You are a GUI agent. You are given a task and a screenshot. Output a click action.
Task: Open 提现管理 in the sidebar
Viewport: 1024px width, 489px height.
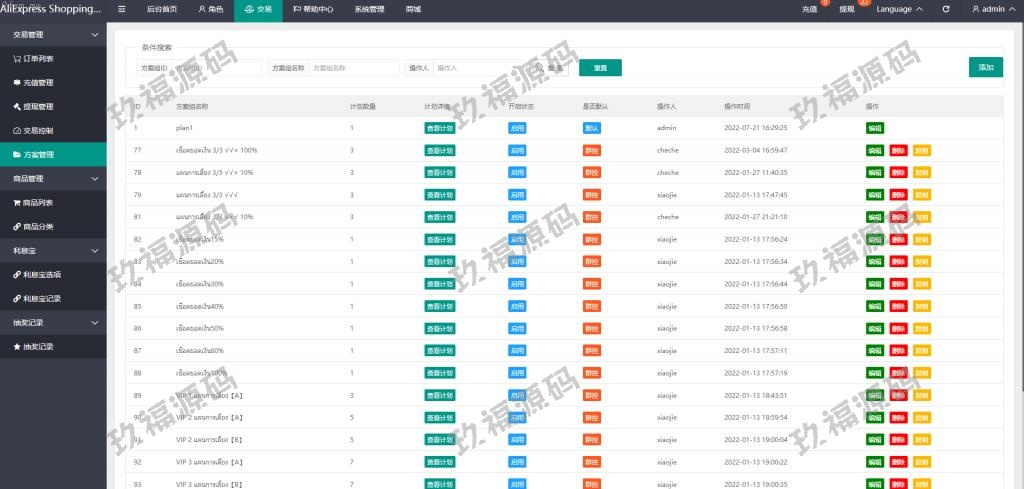(38, 106)
